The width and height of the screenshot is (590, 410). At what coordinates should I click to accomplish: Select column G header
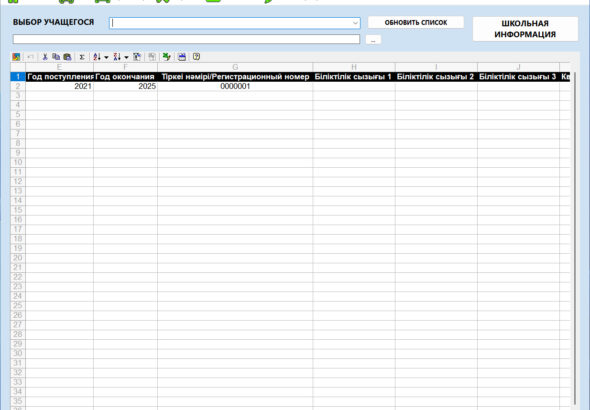[x=235, y=67]
